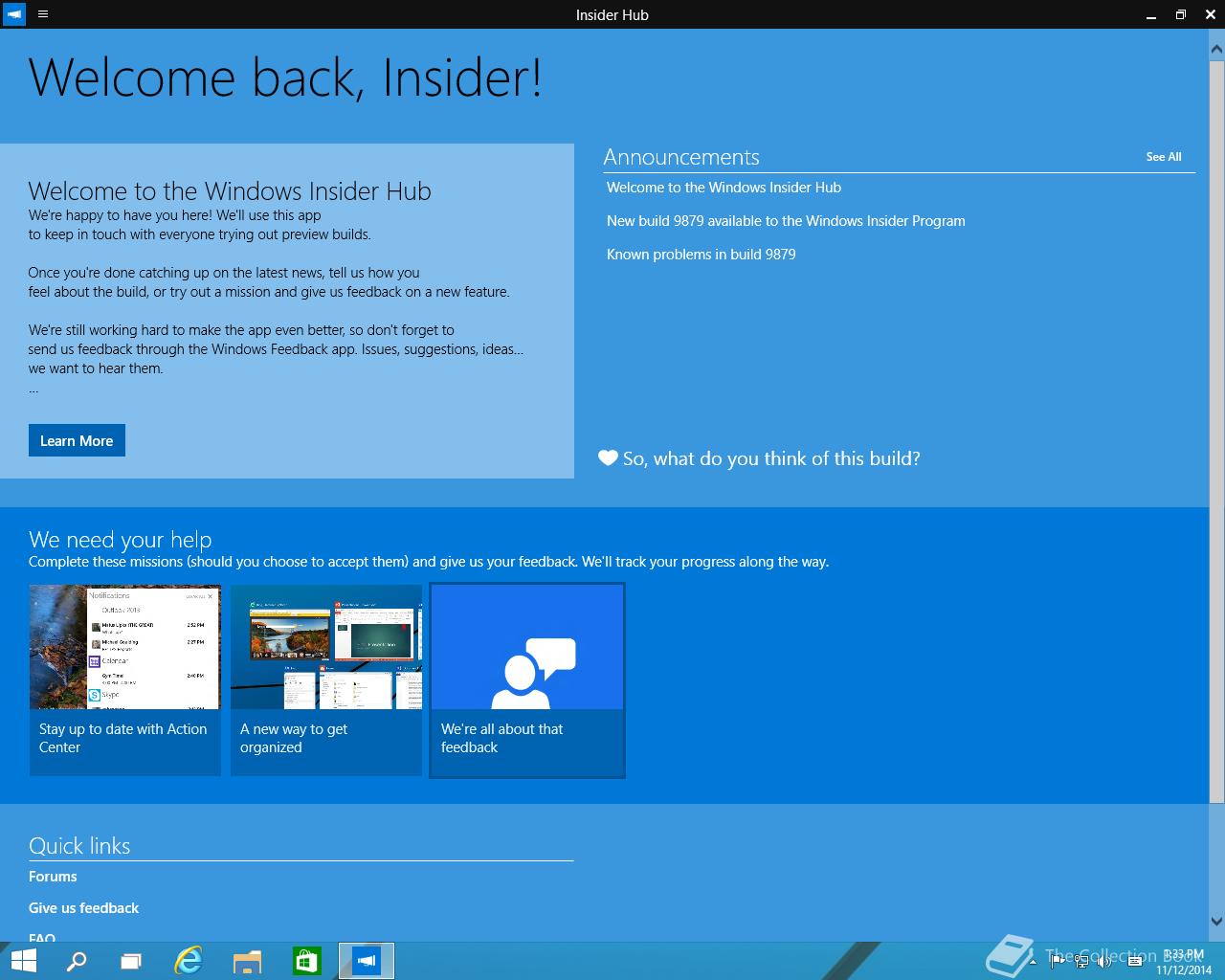Click the 'We need your help' heading

120,540
